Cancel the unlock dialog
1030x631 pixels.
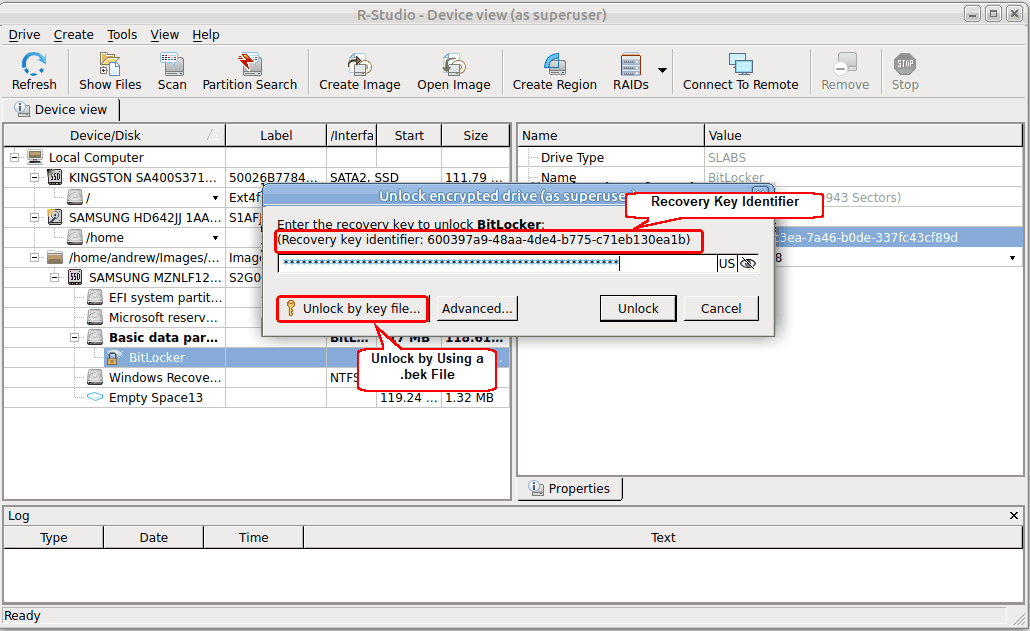coord(721,309)
